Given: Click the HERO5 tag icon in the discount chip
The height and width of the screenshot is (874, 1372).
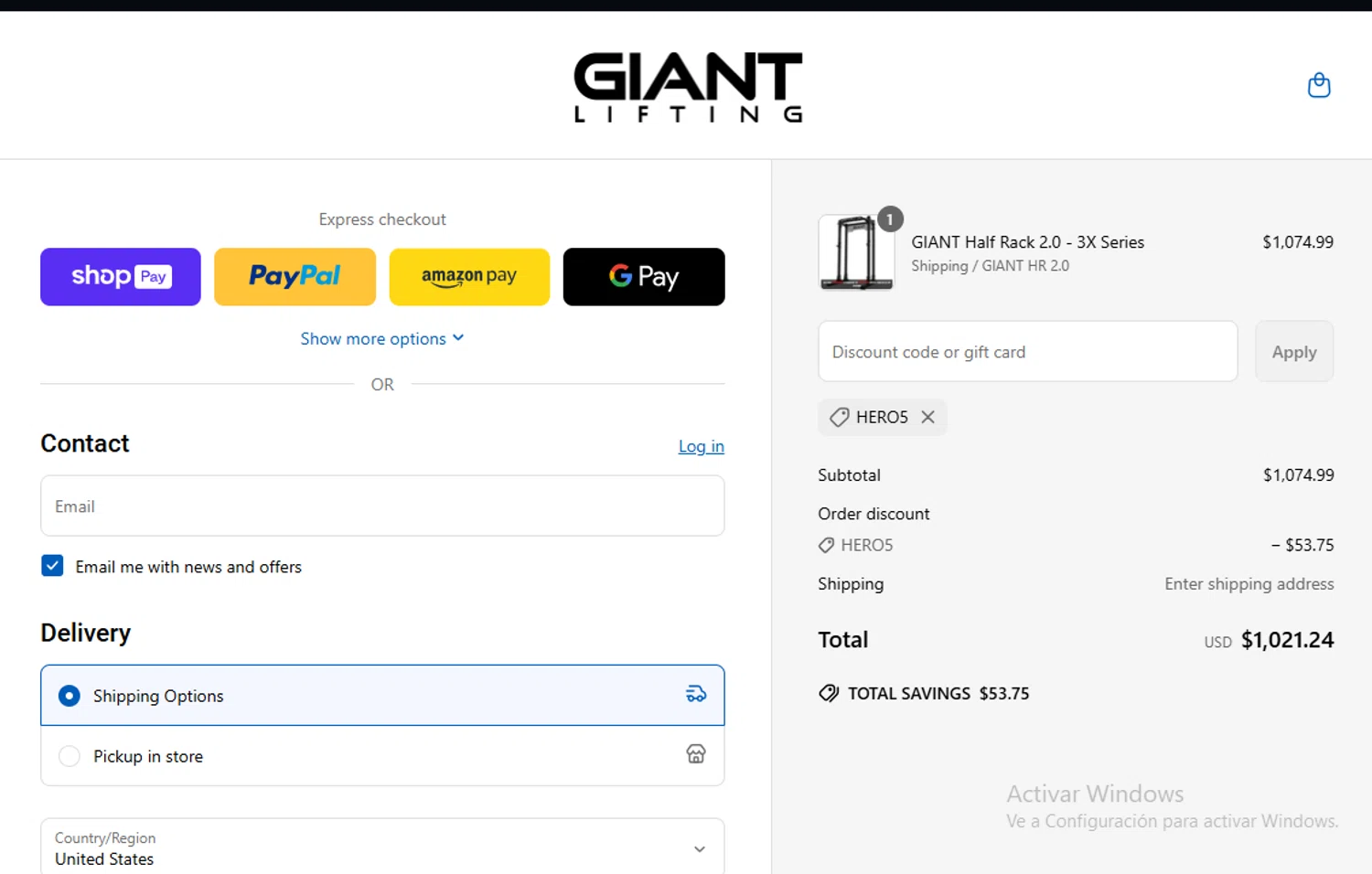Looking at the screenshot, I should 839,417.
